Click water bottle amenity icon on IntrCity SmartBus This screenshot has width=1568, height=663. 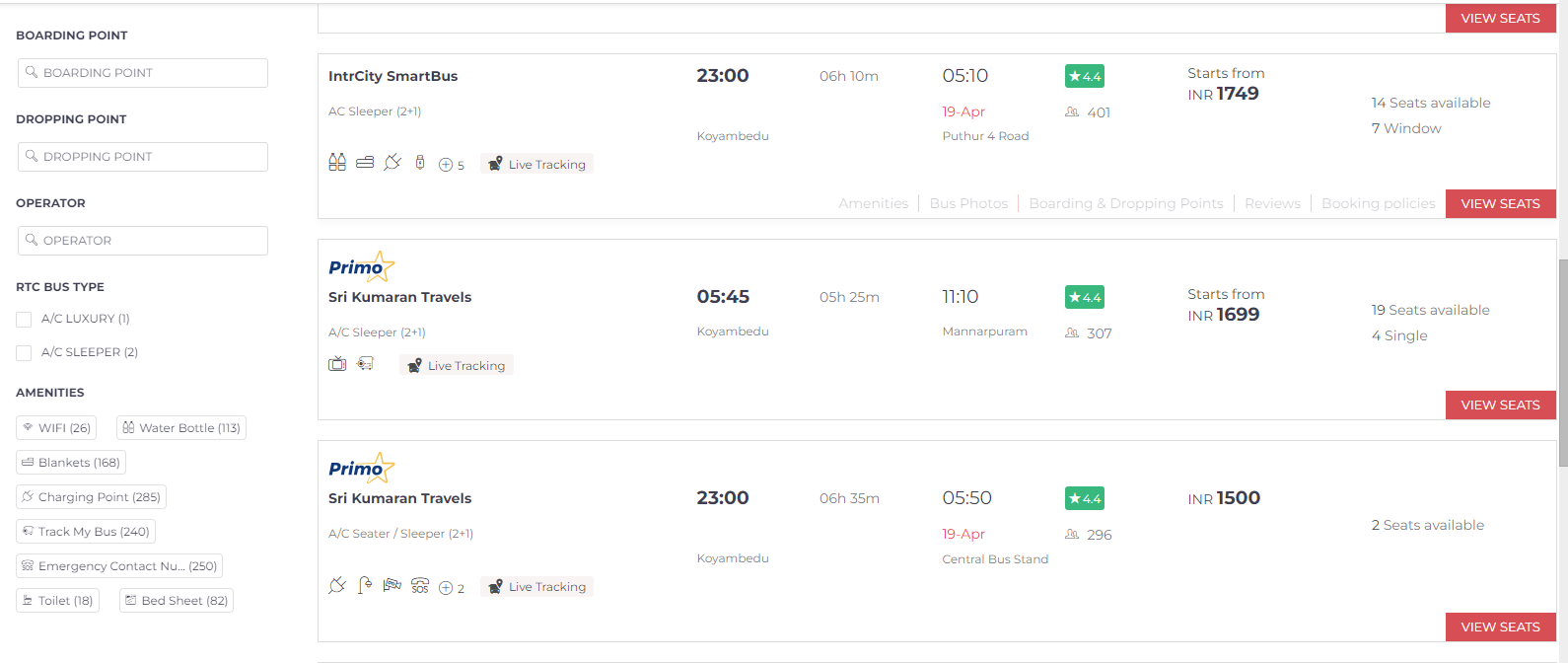[337, 163]
